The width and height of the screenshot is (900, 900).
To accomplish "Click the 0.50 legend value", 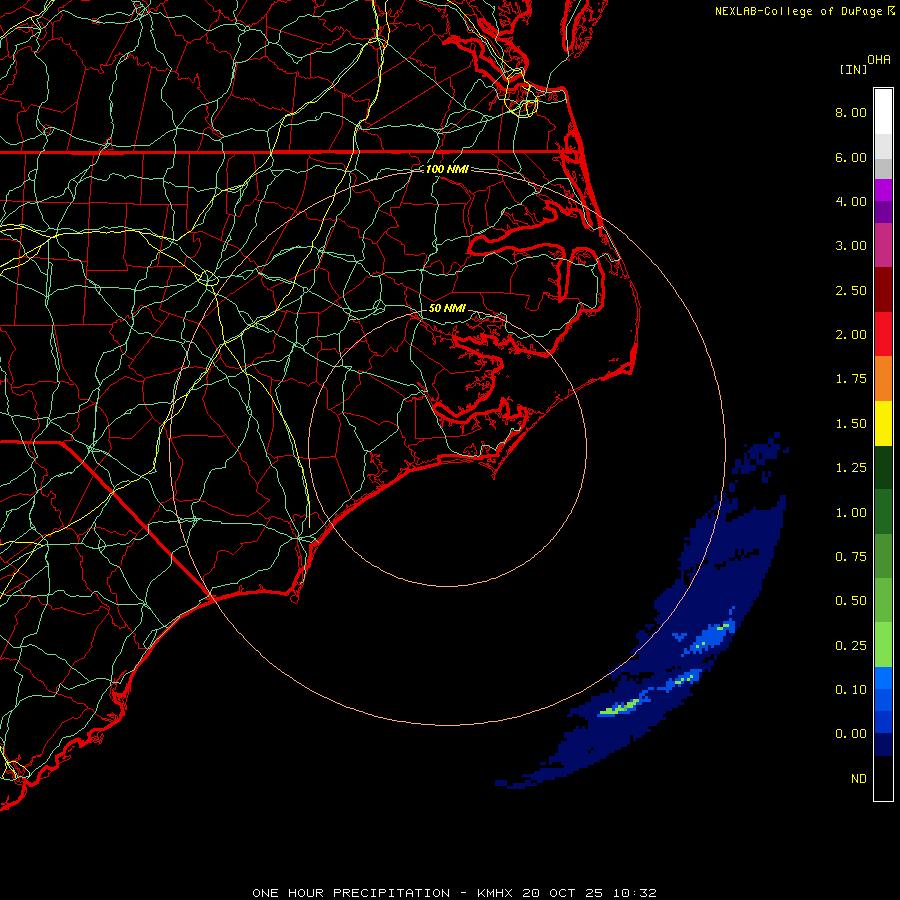I will [851, 601].
